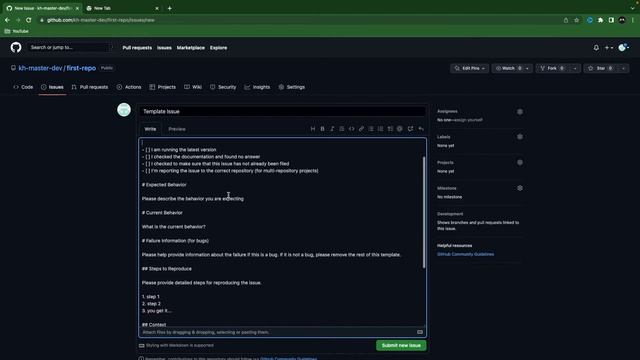This screenshot has height=360, width=640.
Task: Open the YouTube bookmarks bar item
Action: coord(17,31)
